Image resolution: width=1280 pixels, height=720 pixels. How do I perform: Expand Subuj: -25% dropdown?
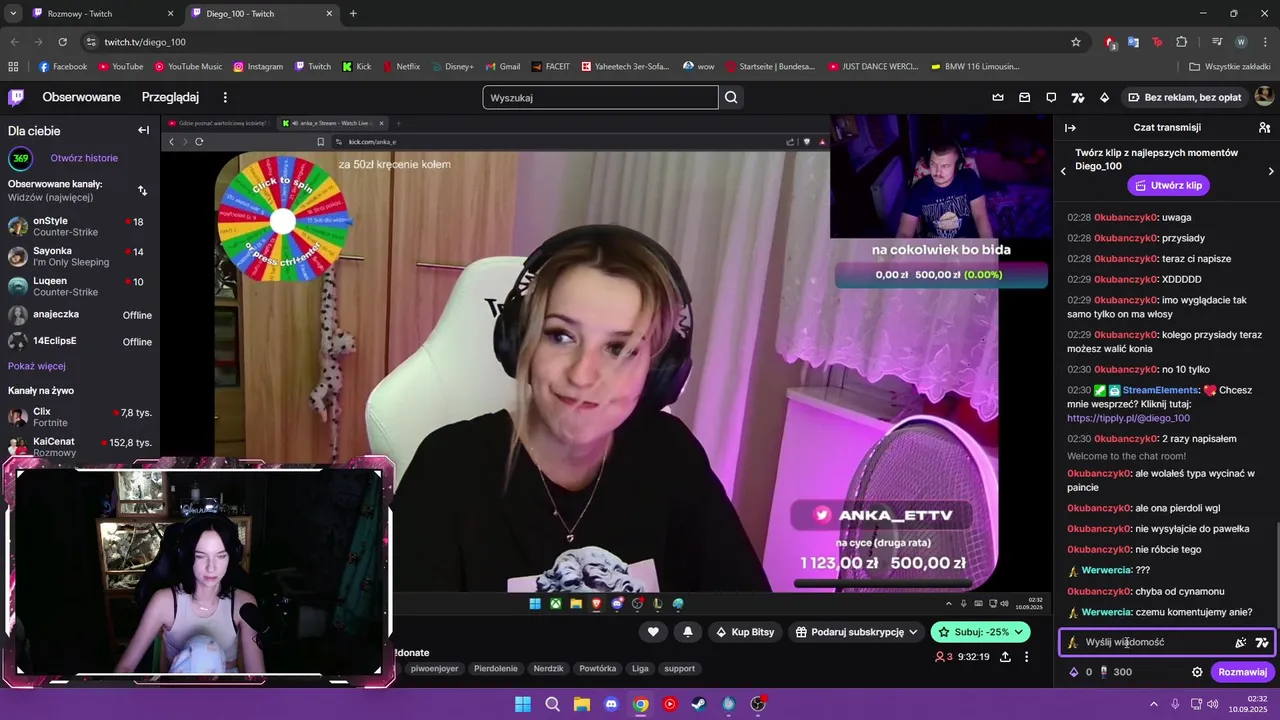tap(1019, 632)
